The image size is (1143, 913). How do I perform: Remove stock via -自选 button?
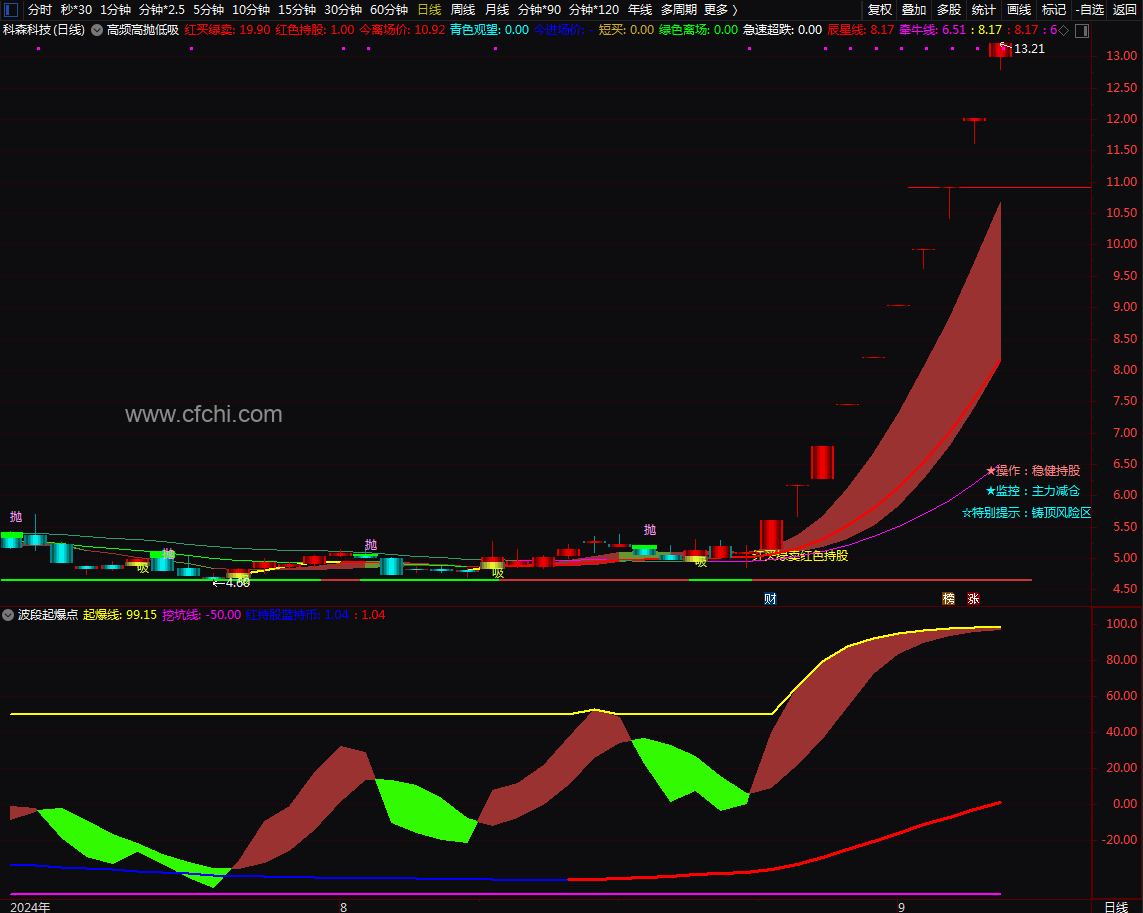click(1090, 9)
